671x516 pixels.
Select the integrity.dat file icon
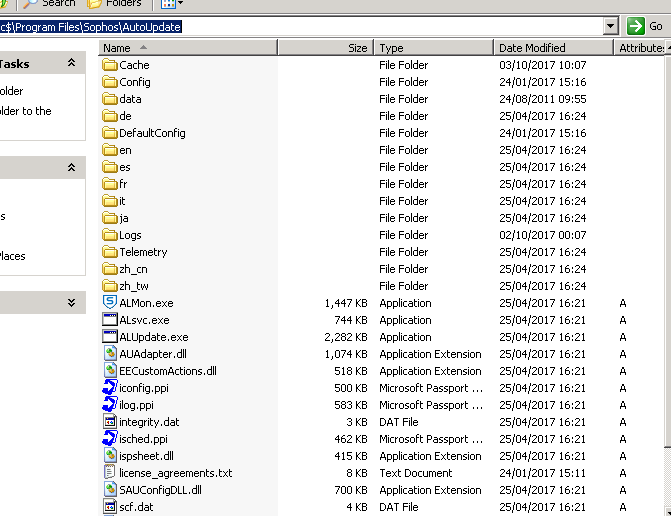point(110,422)
